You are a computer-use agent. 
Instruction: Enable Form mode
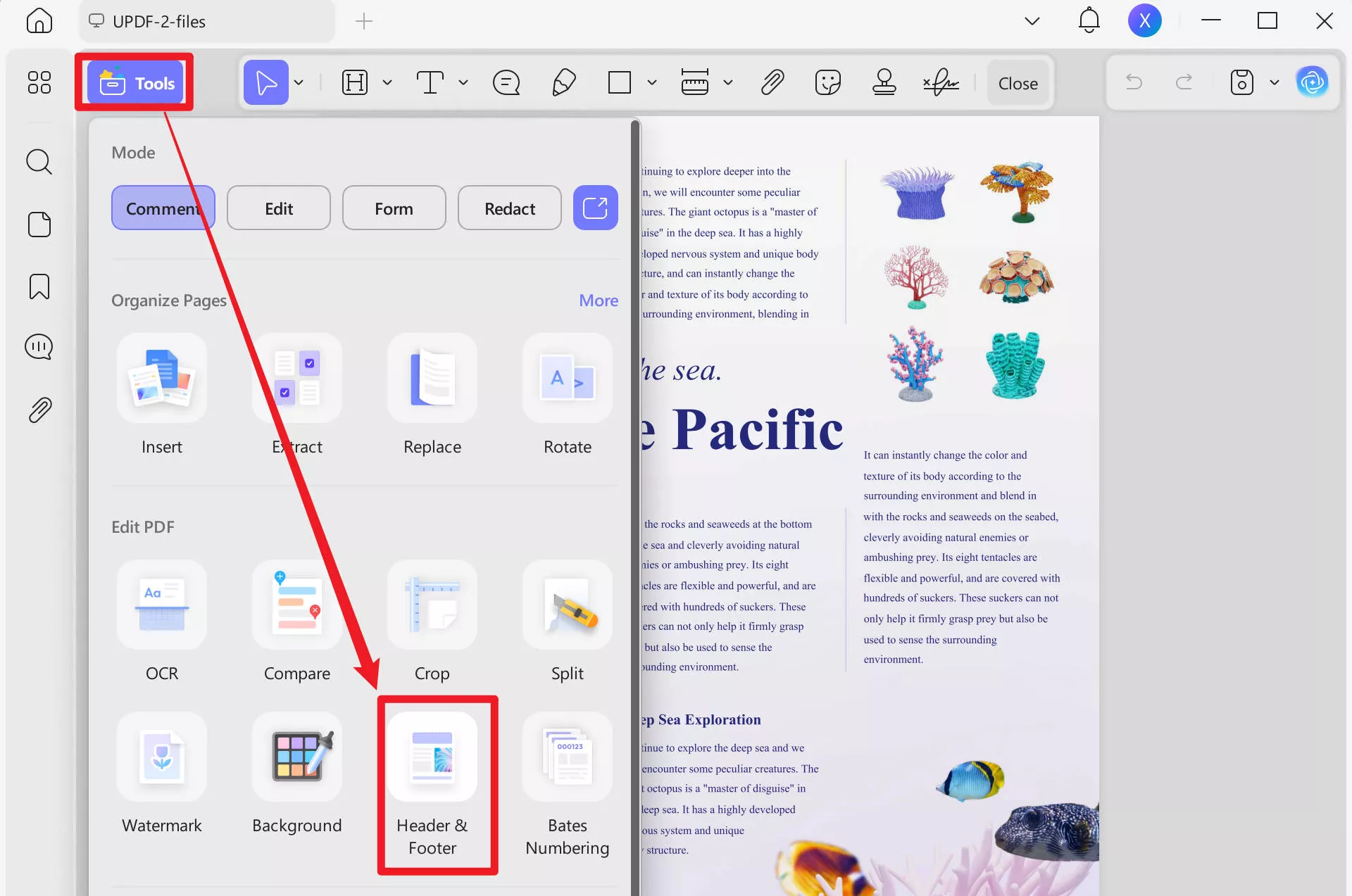[x=394, y=208]
